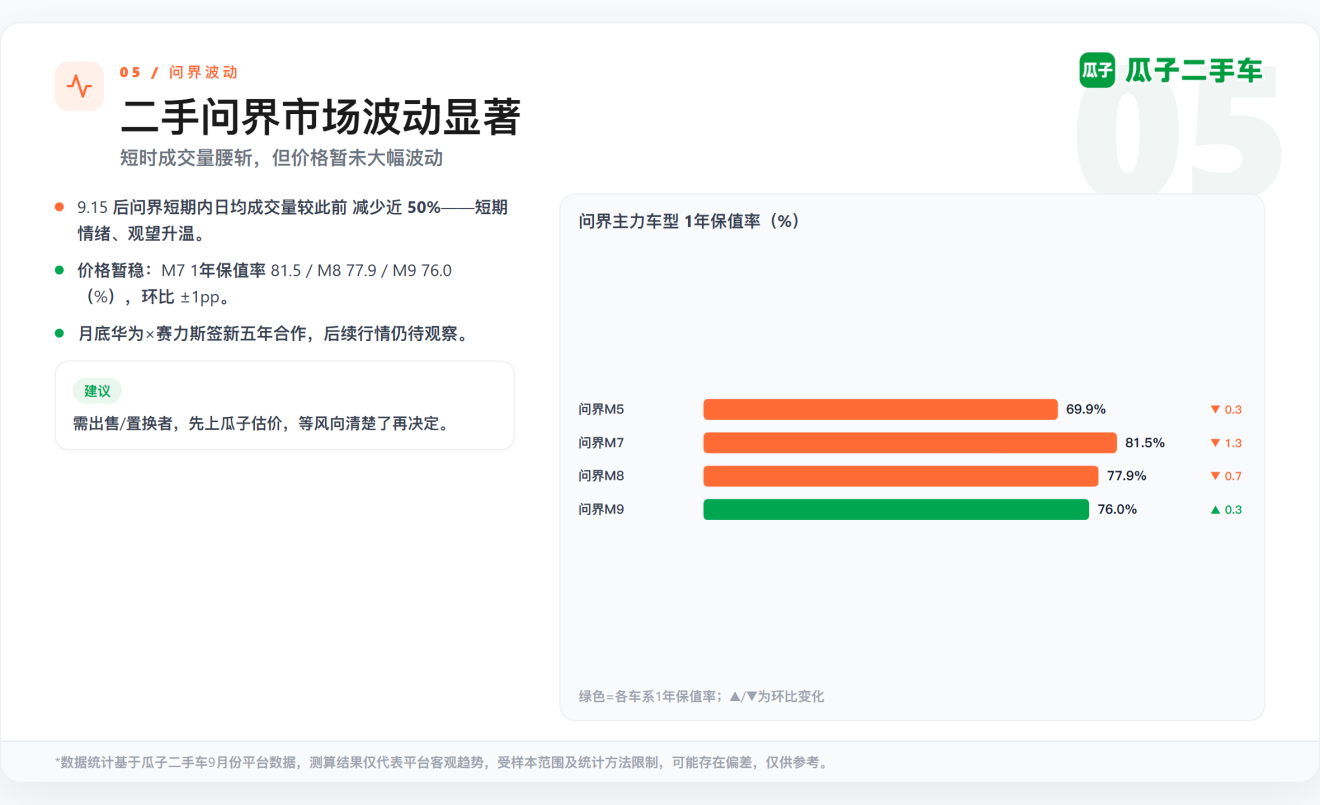This screenshot has height=805, width=1320.
Task: Click the subtitle 短时成交量腰斩，但价格暂未大幅波动
Action: [x=281, y=158]
